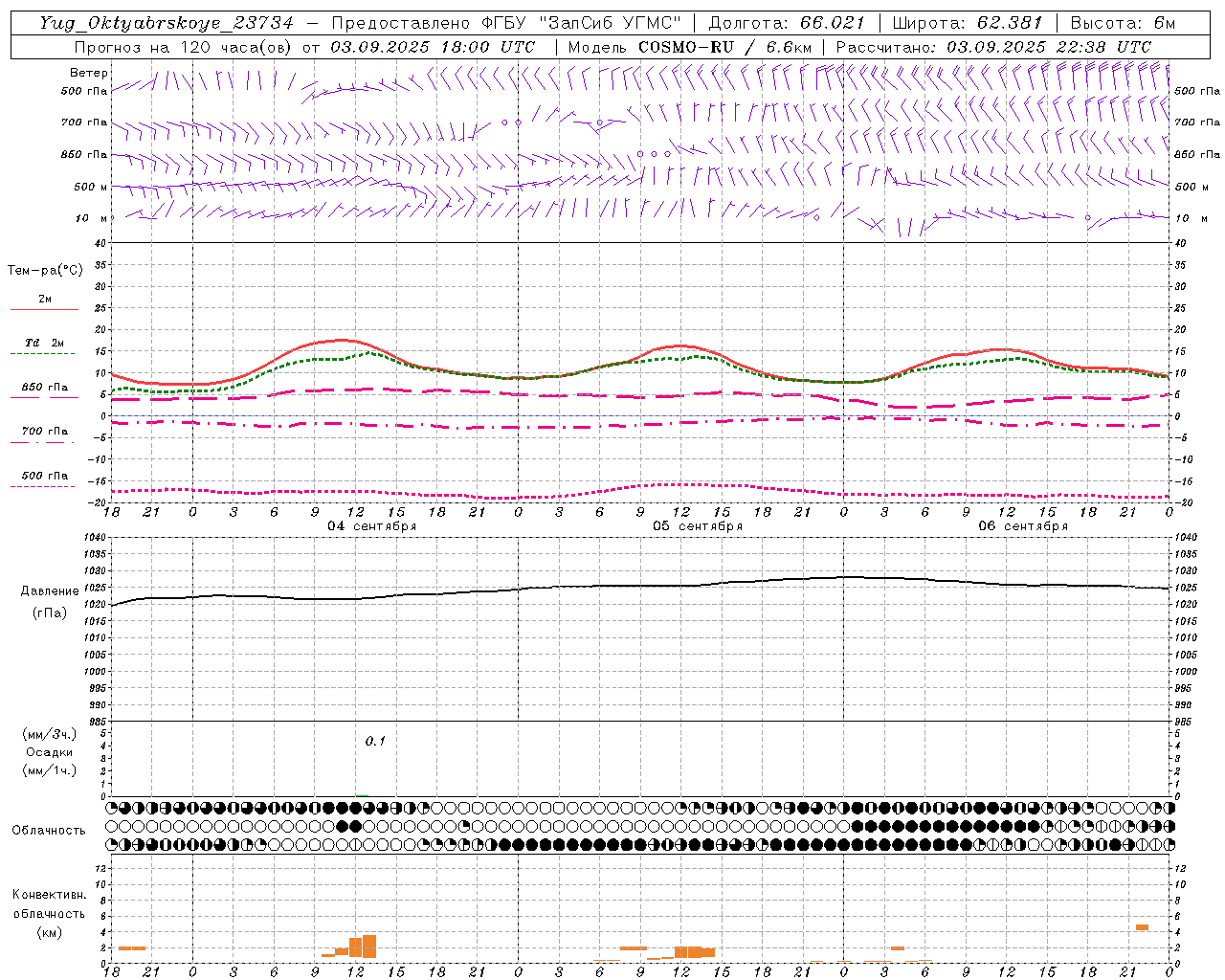Click the 'Конвективн.' convective cloud label
Image resolution: width=1225 pixels, height=980 pixels.
pyautogui.click(x=50, y=895)
